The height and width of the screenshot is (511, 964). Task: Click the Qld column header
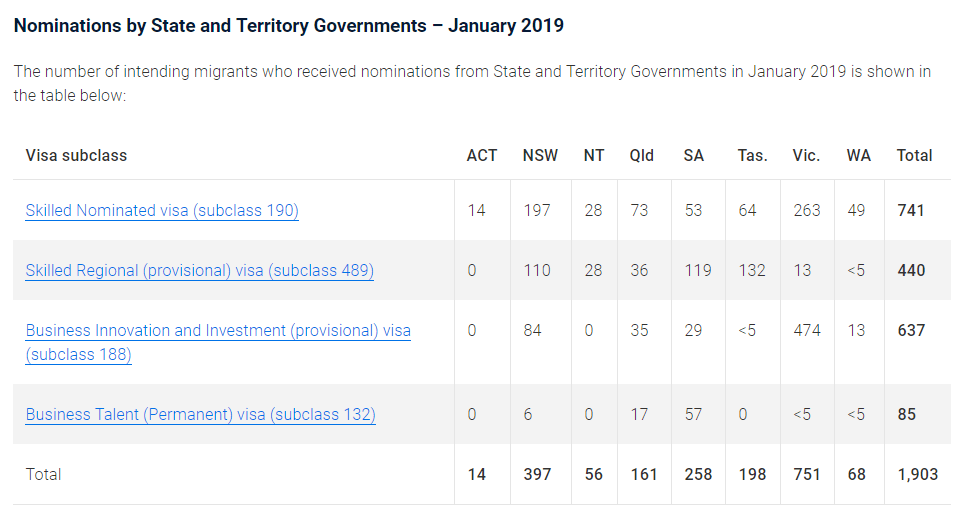641,156
